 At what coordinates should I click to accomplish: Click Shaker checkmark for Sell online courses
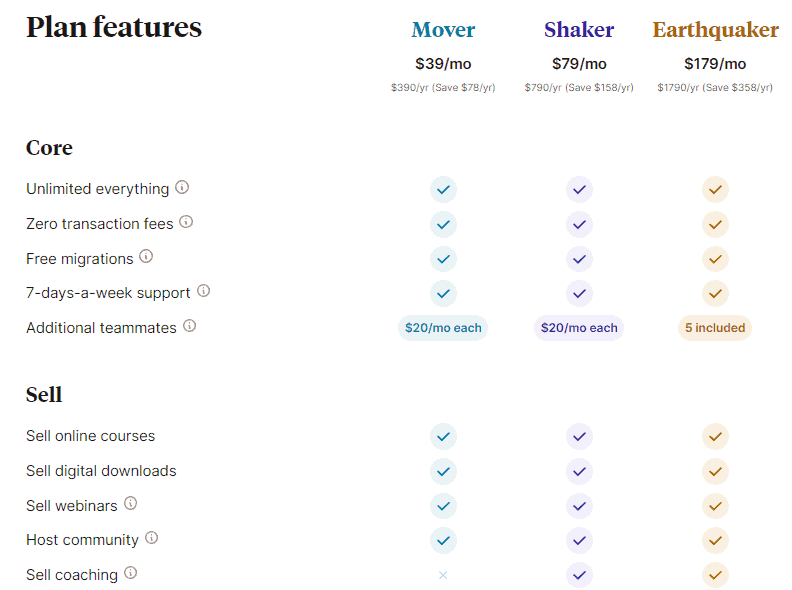579,436
